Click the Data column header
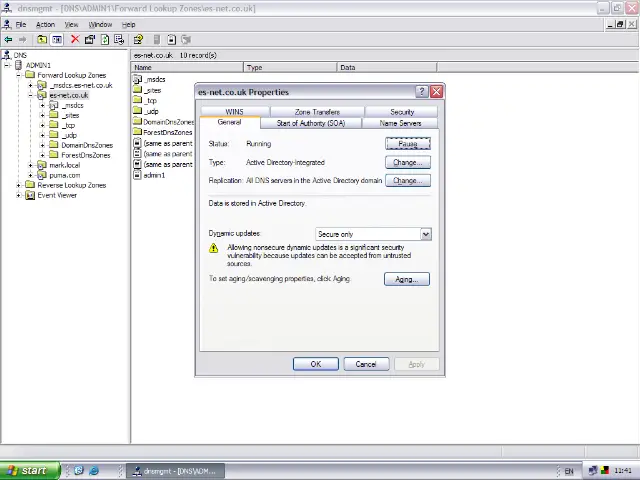This screenshot has width=640, height=480. coord(387,67)
